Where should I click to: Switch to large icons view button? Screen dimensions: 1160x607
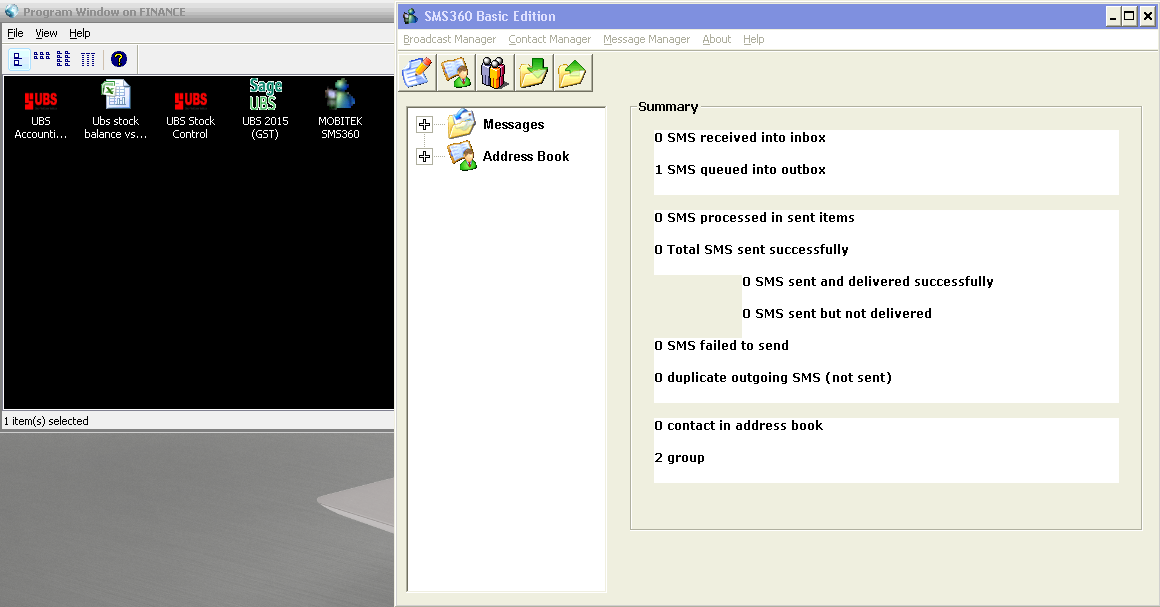(18, 59)
